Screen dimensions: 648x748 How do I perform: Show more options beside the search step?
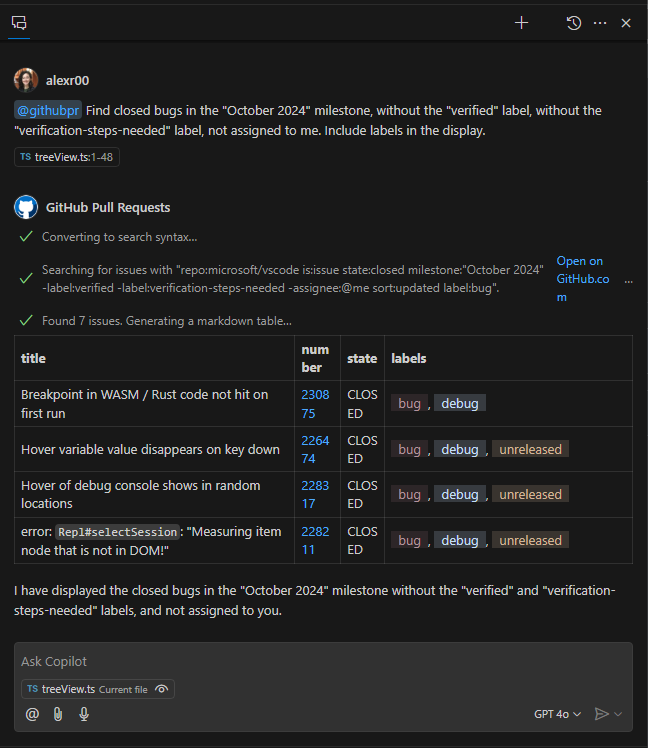(628, 282)
